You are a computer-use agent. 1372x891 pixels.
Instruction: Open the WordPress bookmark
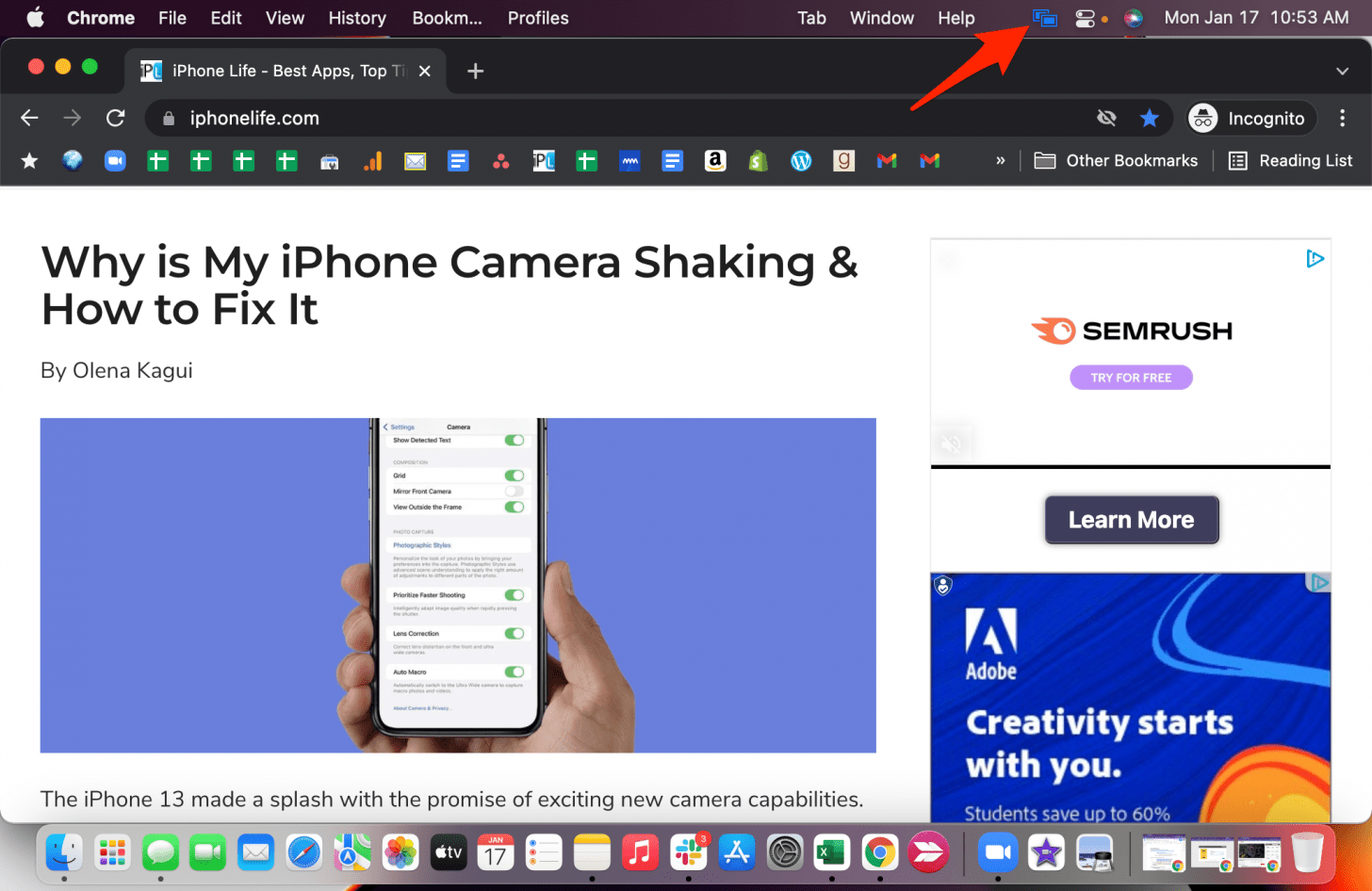[x=800, y=160]
